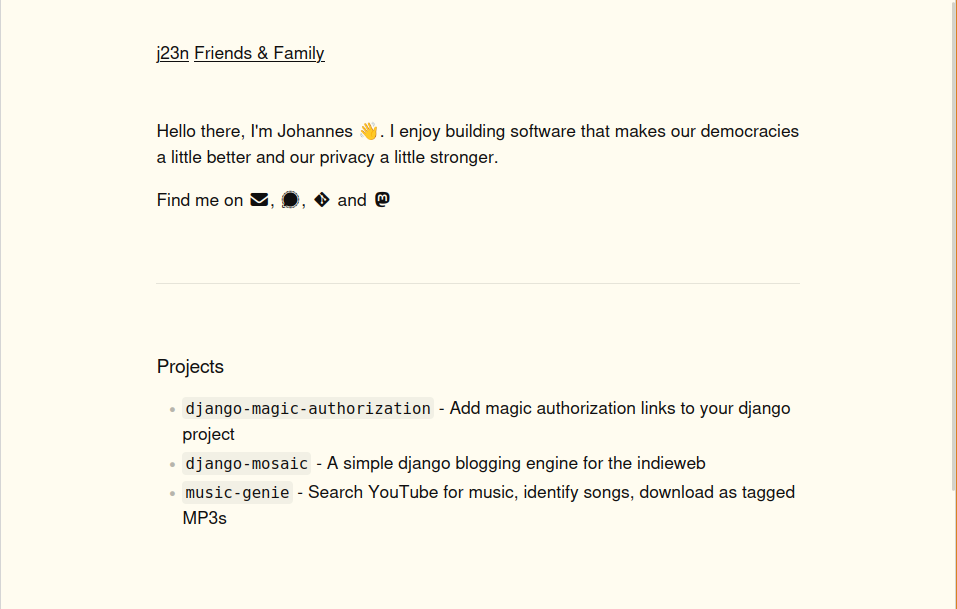
Task: Visit the Mastodon profile icon
Action: pyautogui.click(x=382, y=200)
